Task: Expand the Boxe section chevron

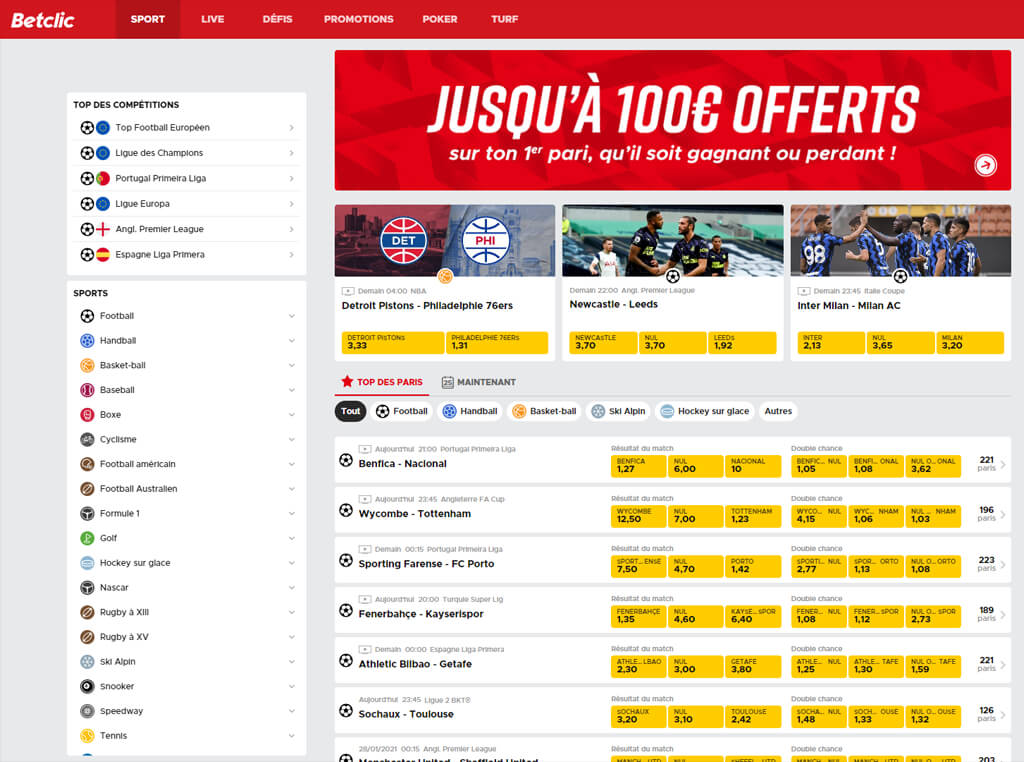Action: 291,415
